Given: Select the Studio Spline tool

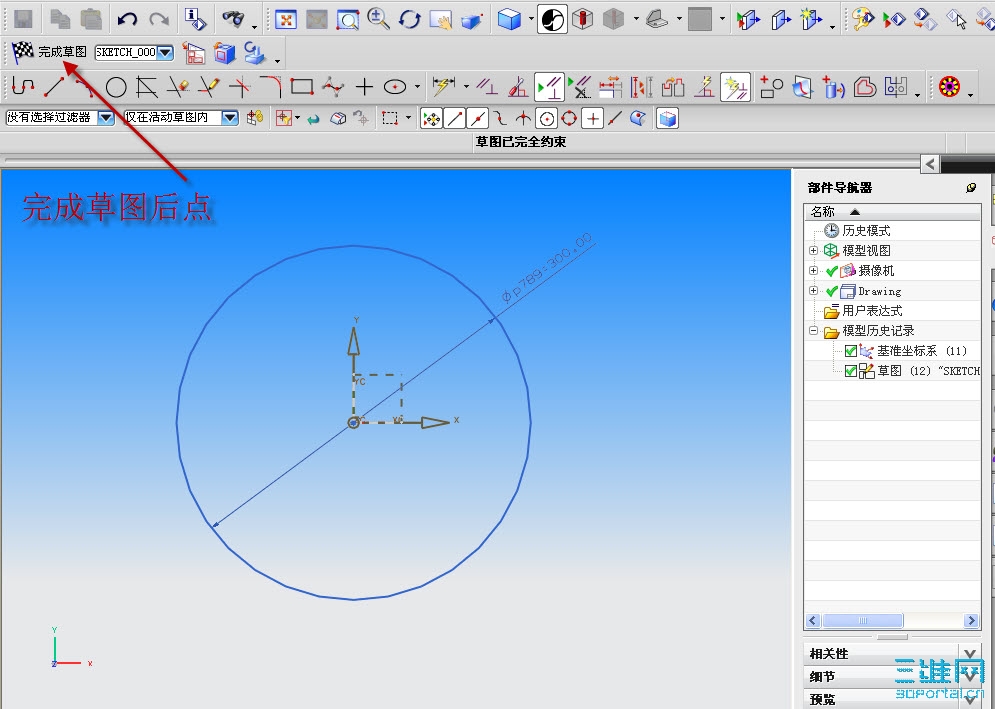Looking at the screenshot, I should 333,87.
